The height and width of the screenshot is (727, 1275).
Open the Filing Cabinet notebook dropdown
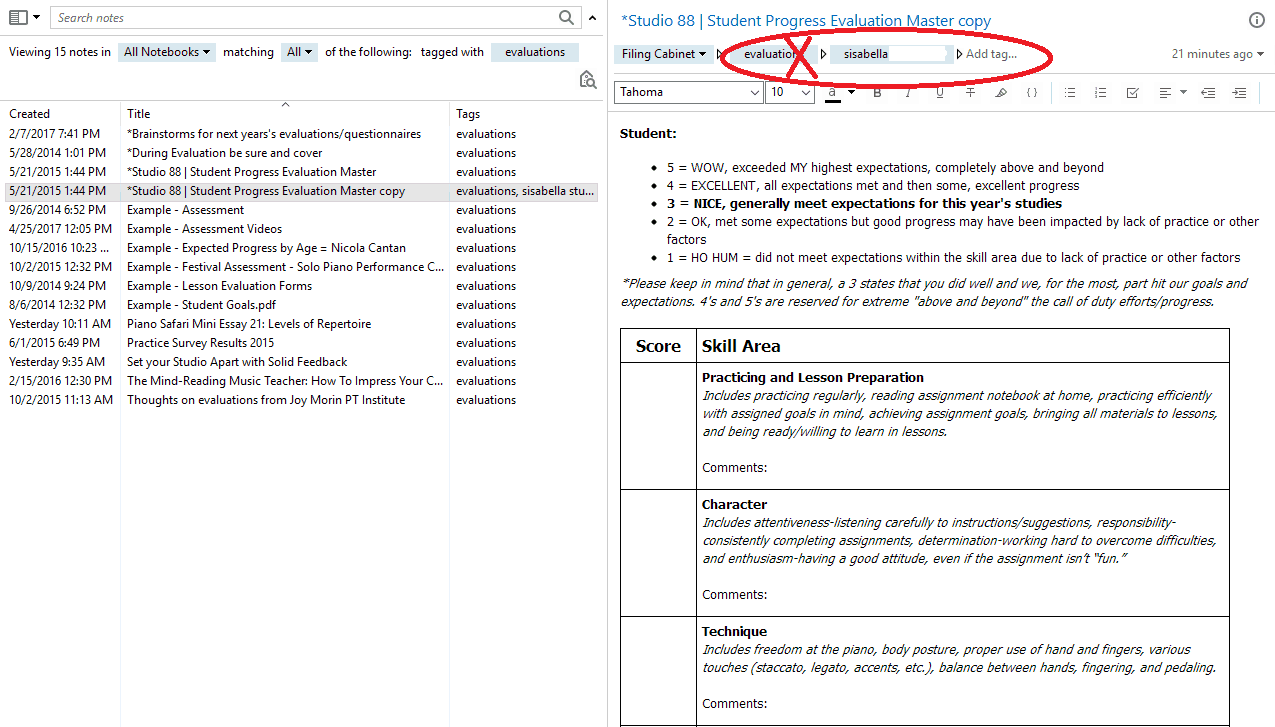[663, 54]
